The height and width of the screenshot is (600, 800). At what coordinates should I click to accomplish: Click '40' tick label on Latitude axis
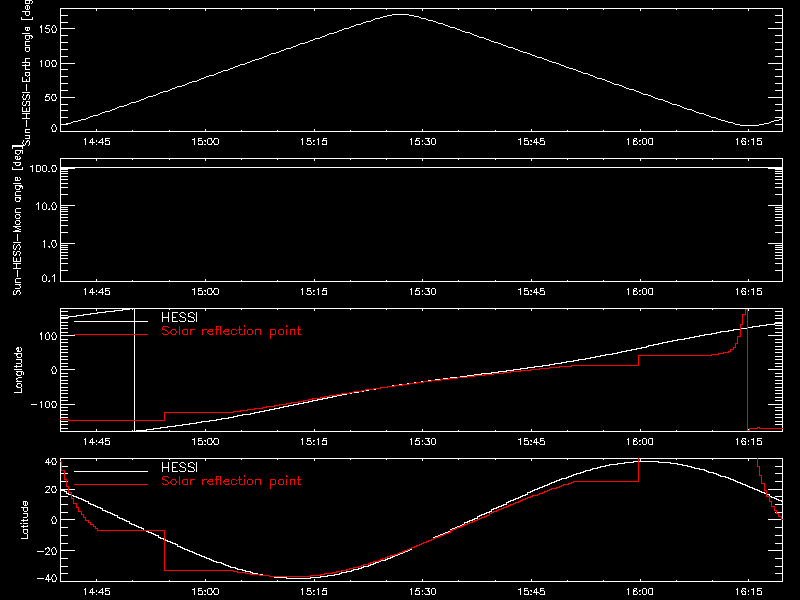click(x=51, y=462)
